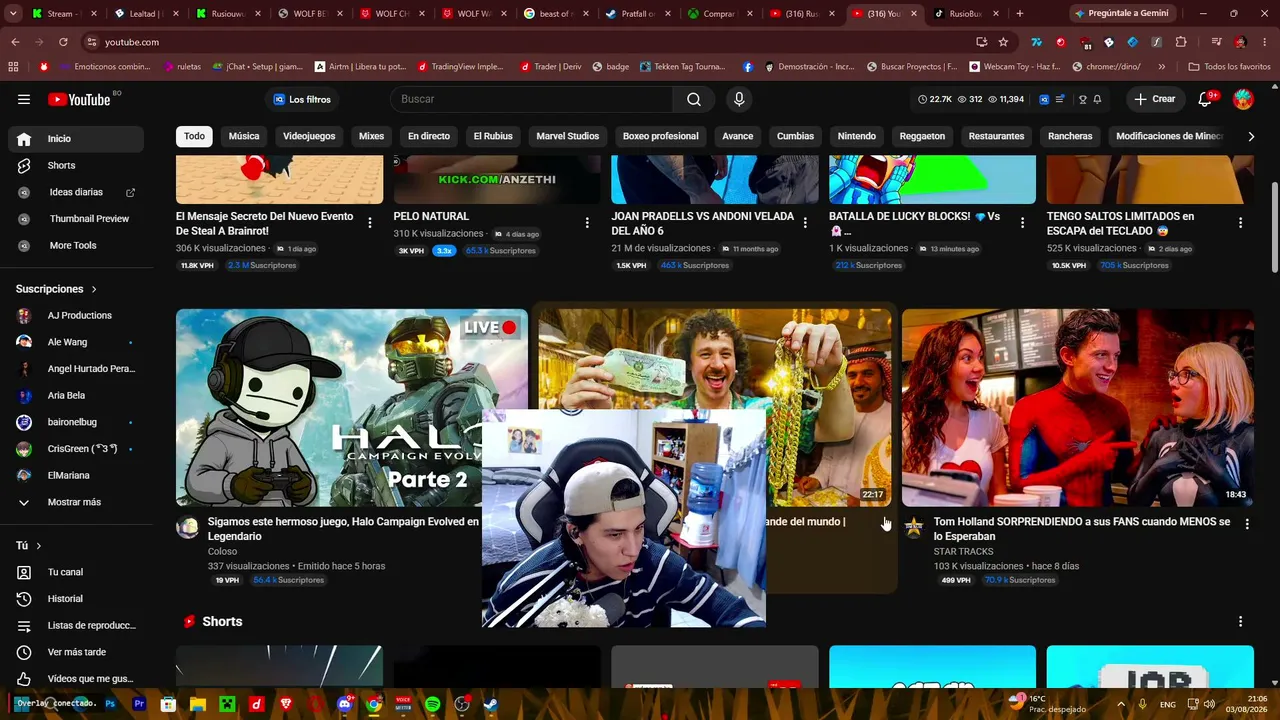Viewport: 1280px width, 720px height.
Task: Click the Crear button
Action: pos(1154,99)
